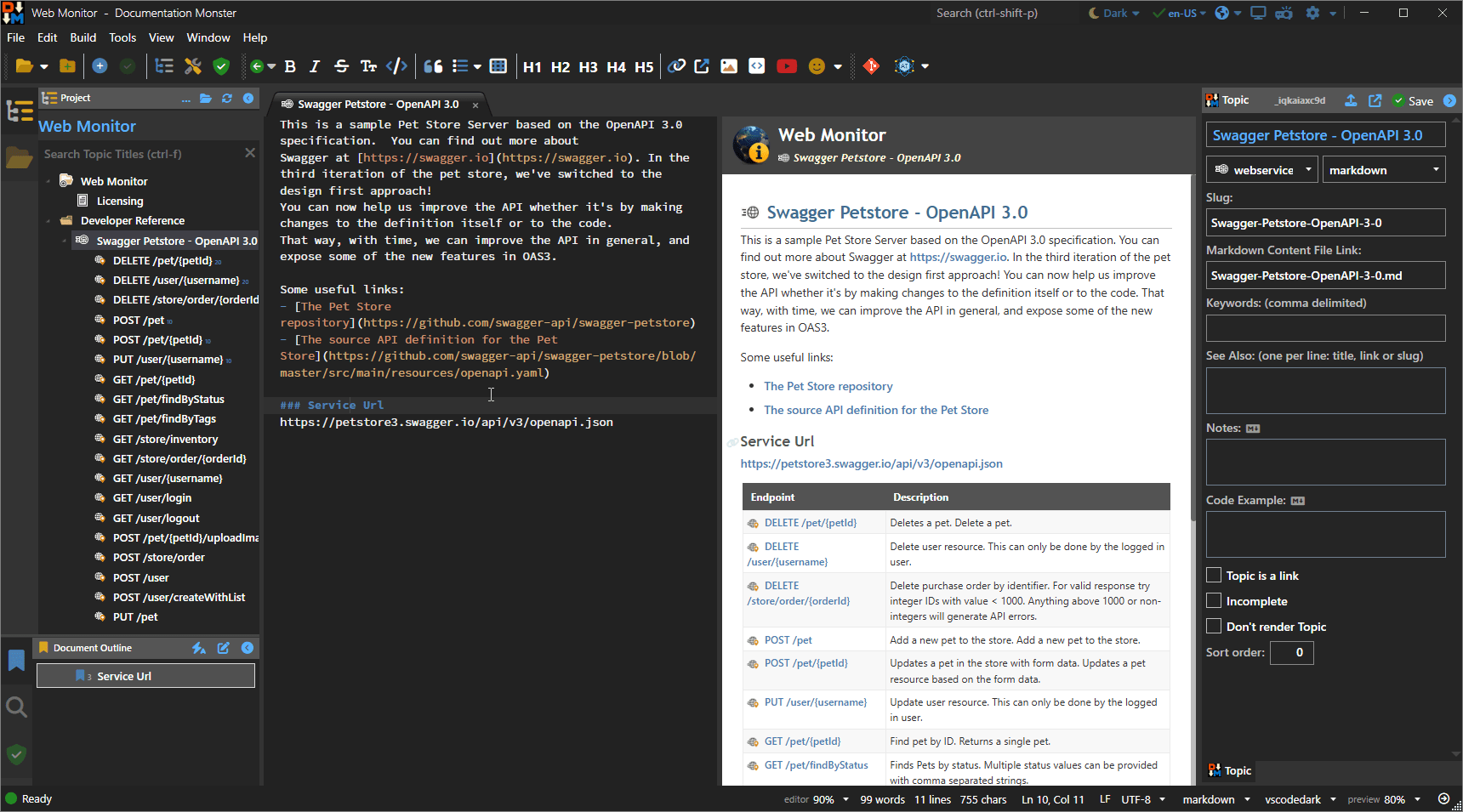Open the markdown body type dropdown
The width and height of the screenshot is (1463, 812).
(1384, 170)
